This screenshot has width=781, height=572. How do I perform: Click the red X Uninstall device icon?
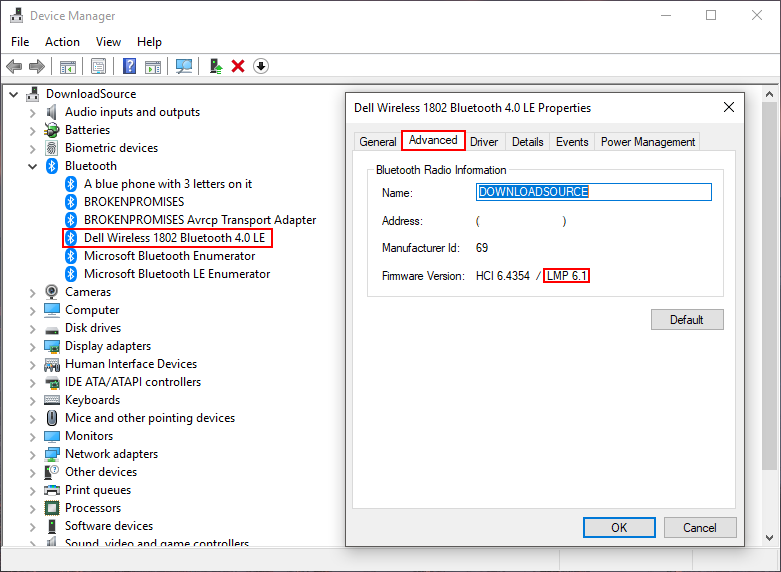coord(238,66)
